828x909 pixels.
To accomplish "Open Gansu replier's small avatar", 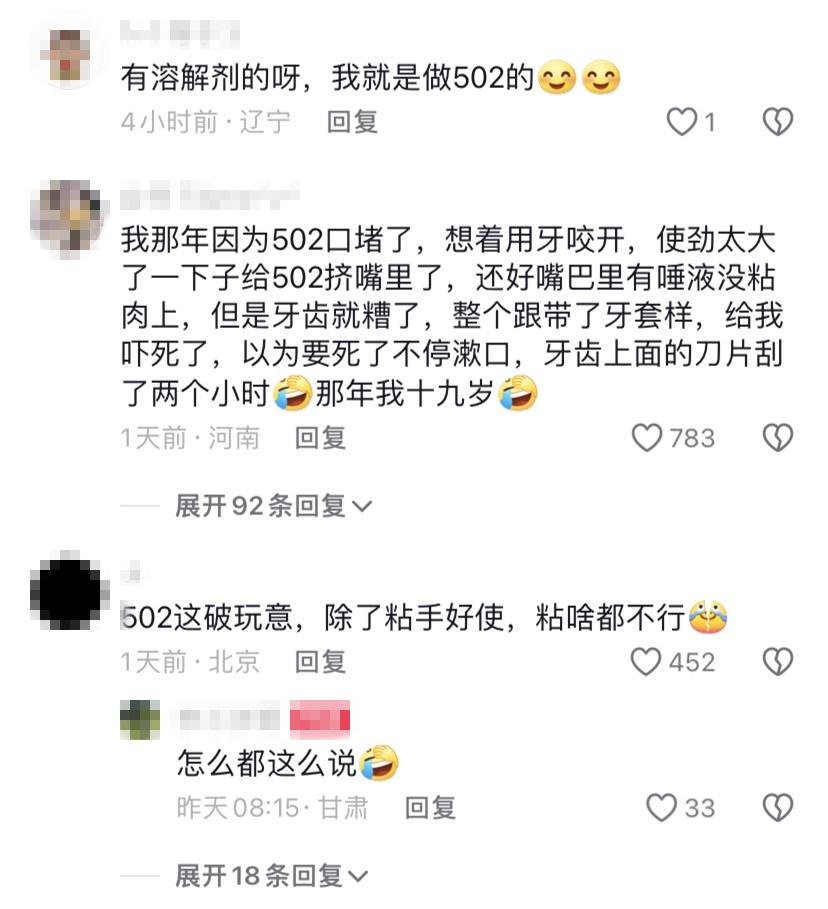I will point(140,719).
